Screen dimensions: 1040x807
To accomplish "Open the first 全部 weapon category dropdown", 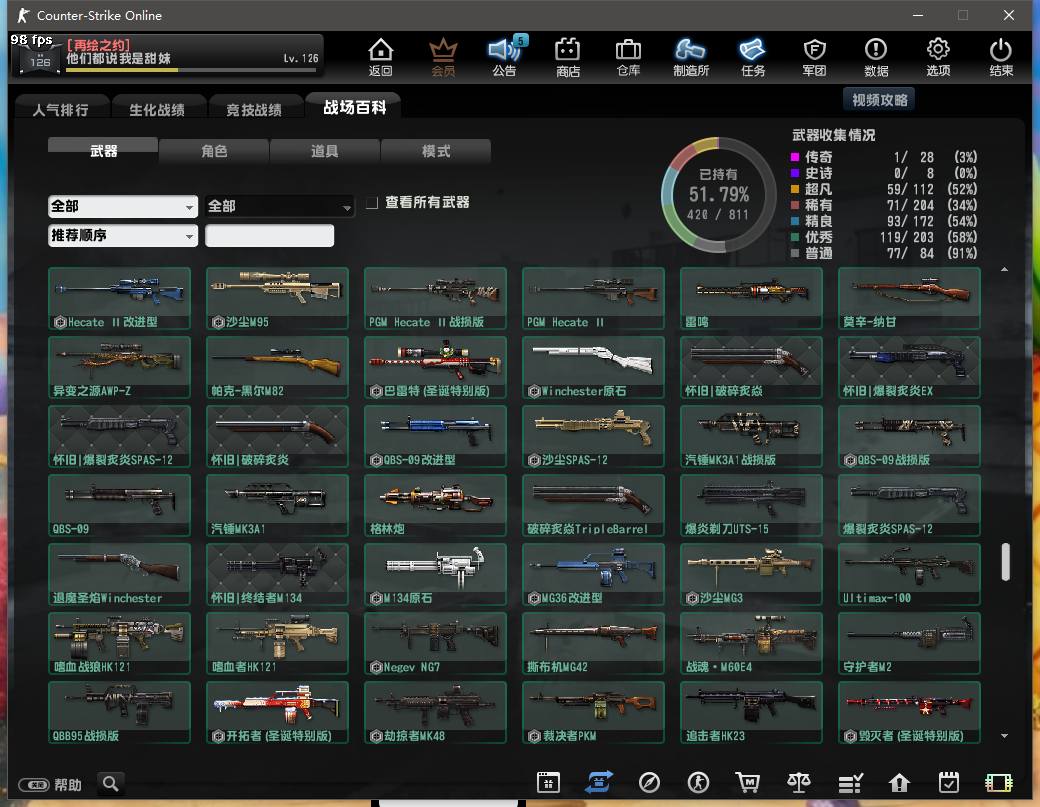I will [x=123, y=206].
